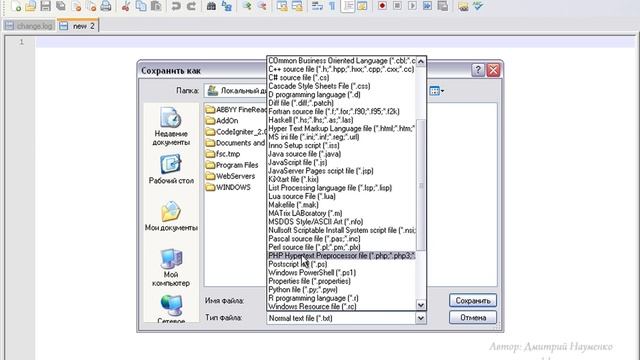Pick Properties file (*.properties) entry
The width and height of the screenshot is (640, 360).
[341, 281]
